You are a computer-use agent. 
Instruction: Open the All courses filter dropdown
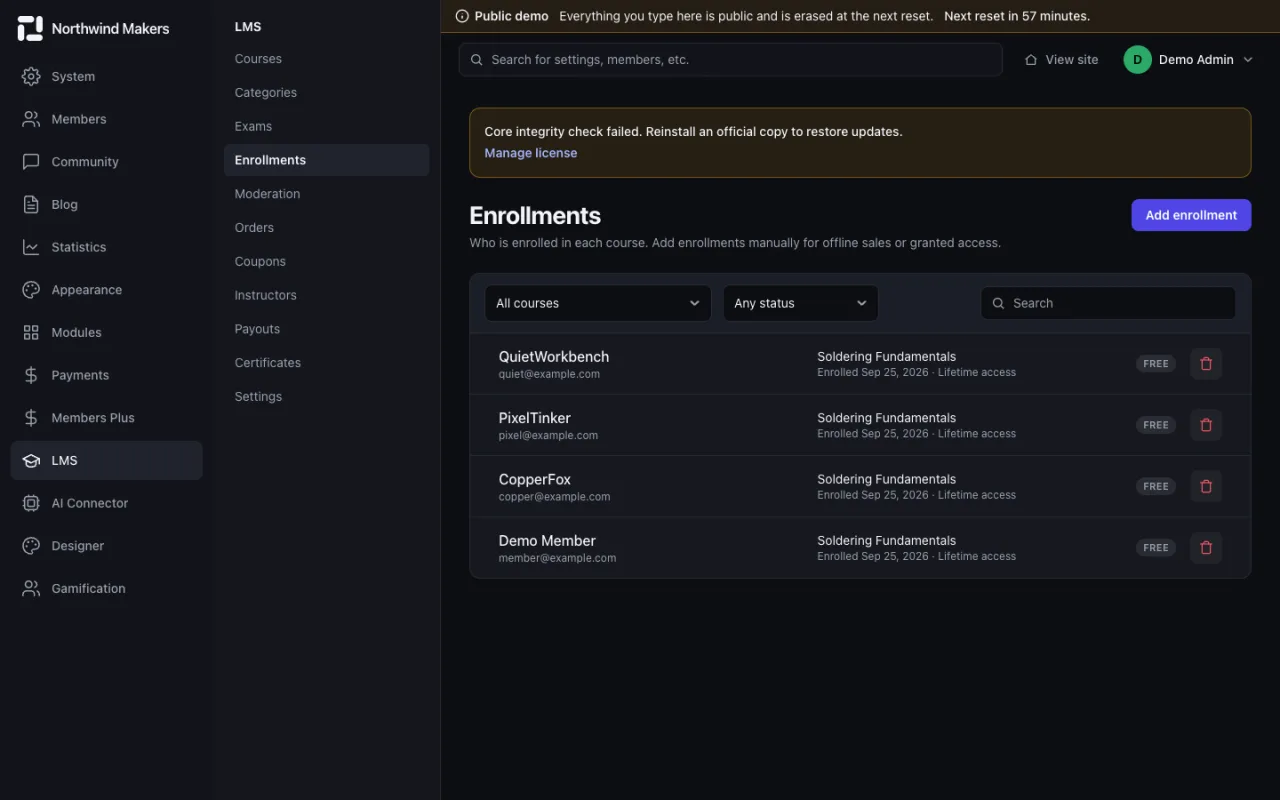598,303
